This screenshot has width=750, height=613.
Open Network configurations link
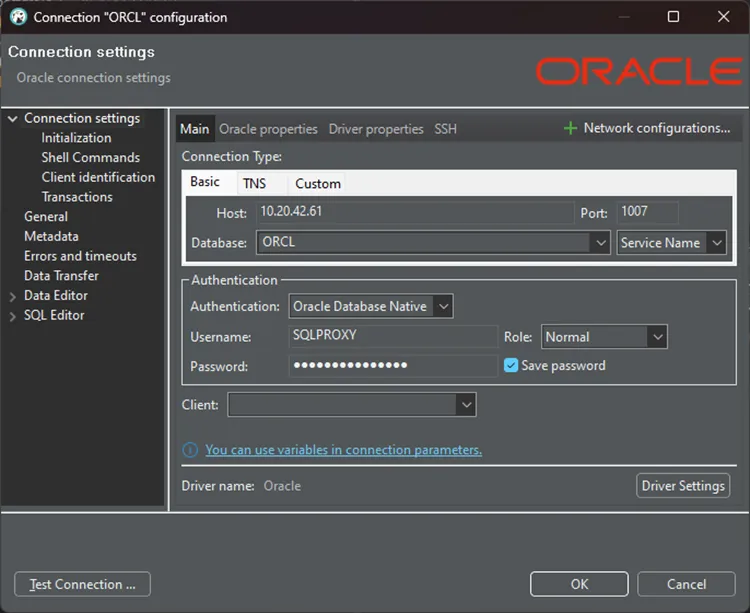[x=657, y=128]
